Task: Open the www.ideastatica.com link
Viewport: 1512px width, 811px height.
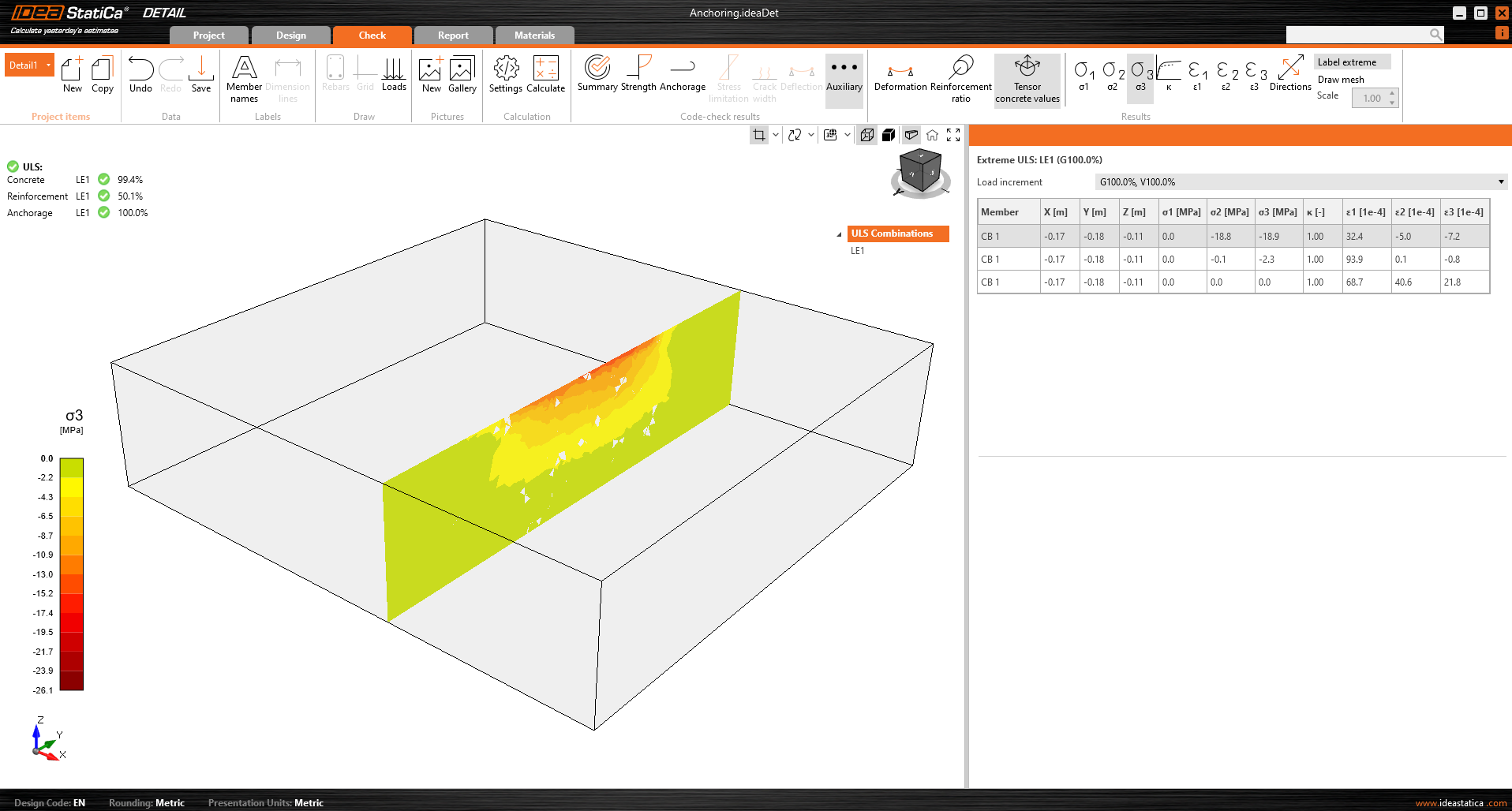Action: 1460,803
